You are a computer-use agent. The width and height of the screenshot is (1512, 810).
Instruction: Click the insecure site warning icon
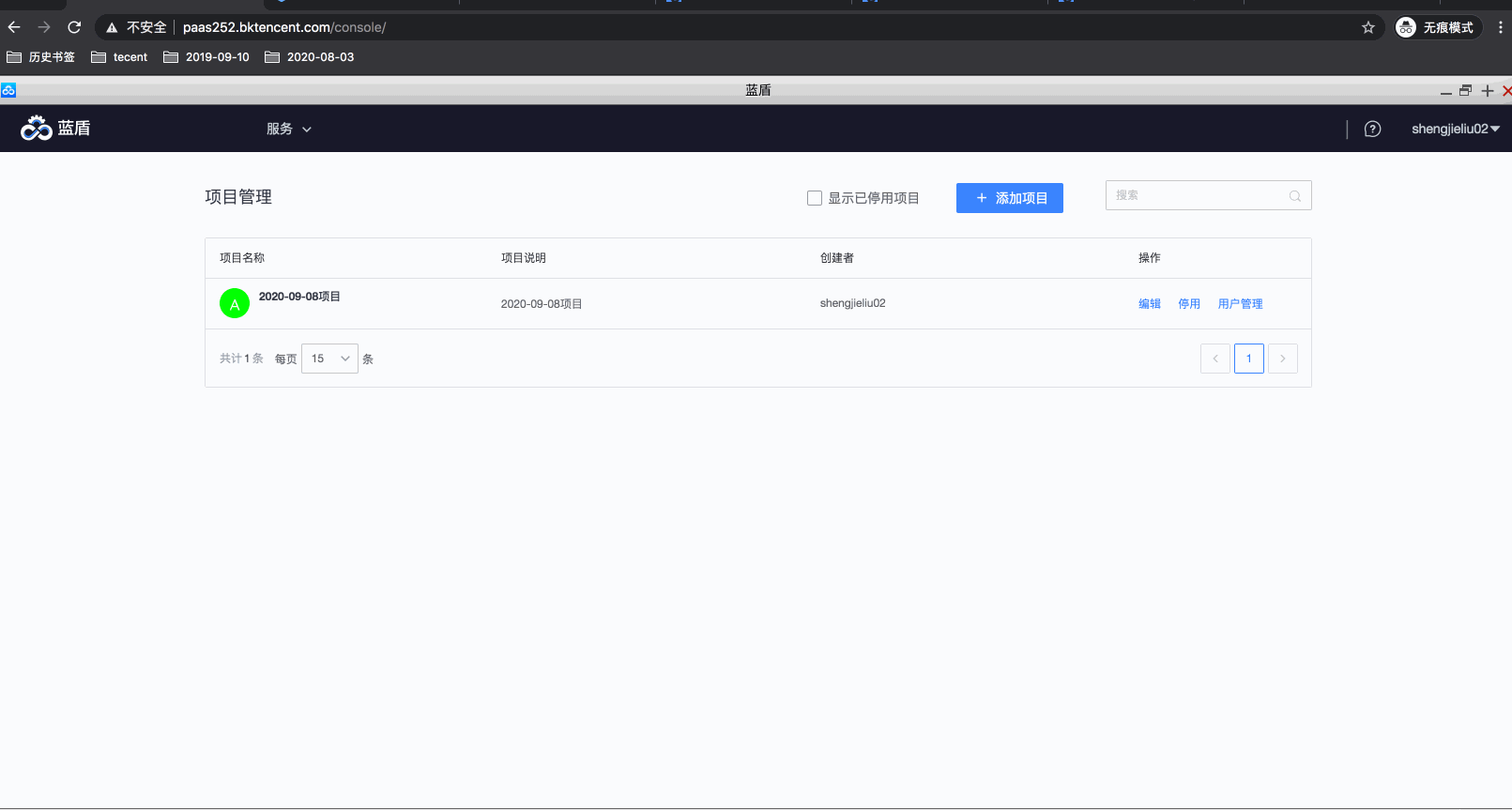(x=112, y=27)
